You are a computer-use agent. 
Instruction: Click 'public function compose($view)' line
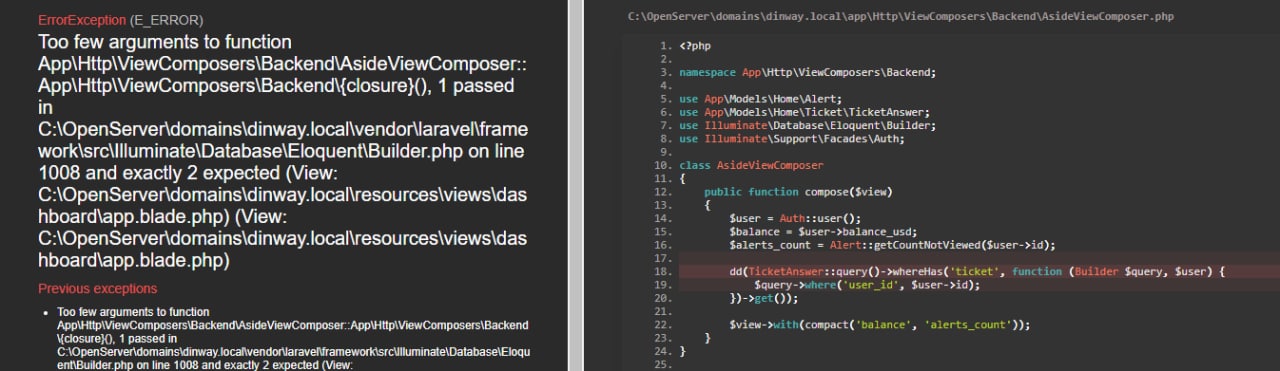798,191
